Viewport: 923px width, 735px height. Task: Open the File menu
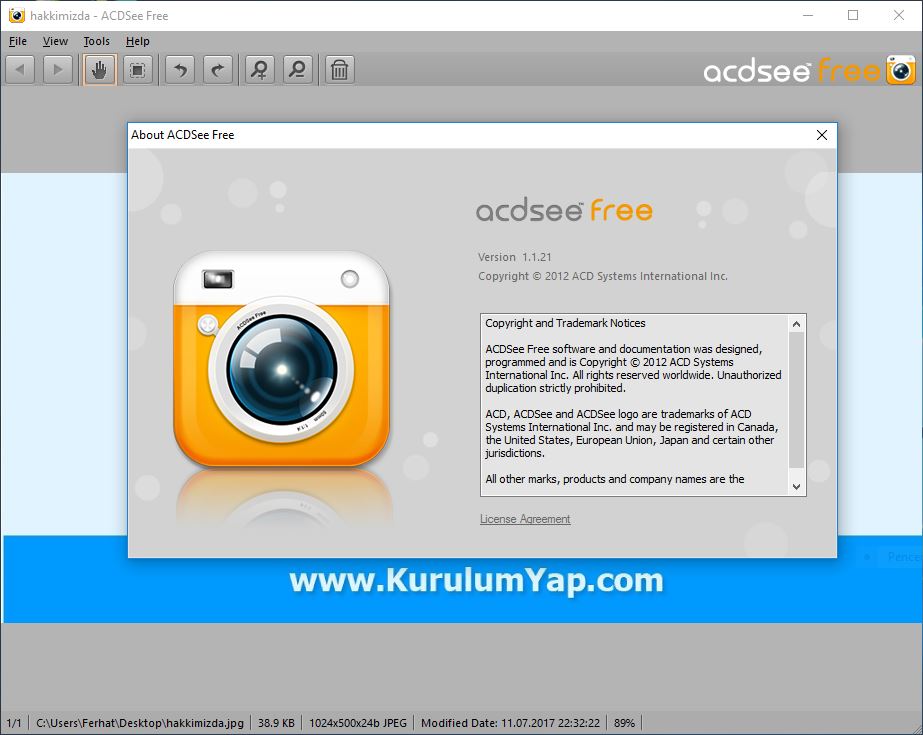click(18, 41)
